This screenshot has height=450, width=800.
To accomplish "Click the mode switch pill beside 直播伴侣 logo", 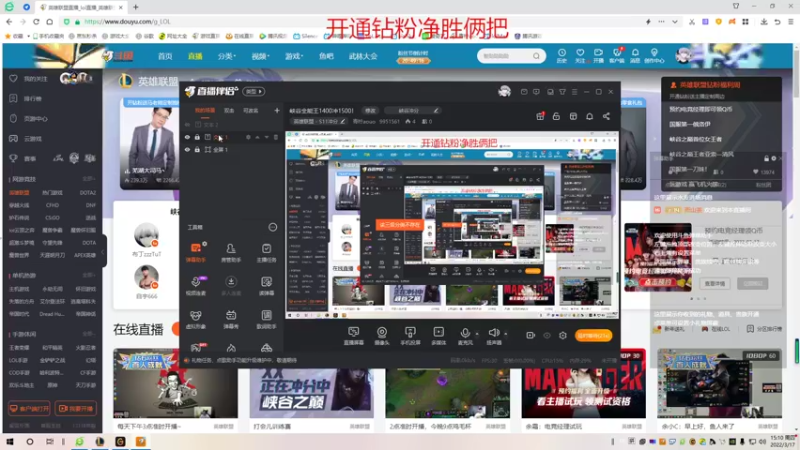I will pos(254,91).
